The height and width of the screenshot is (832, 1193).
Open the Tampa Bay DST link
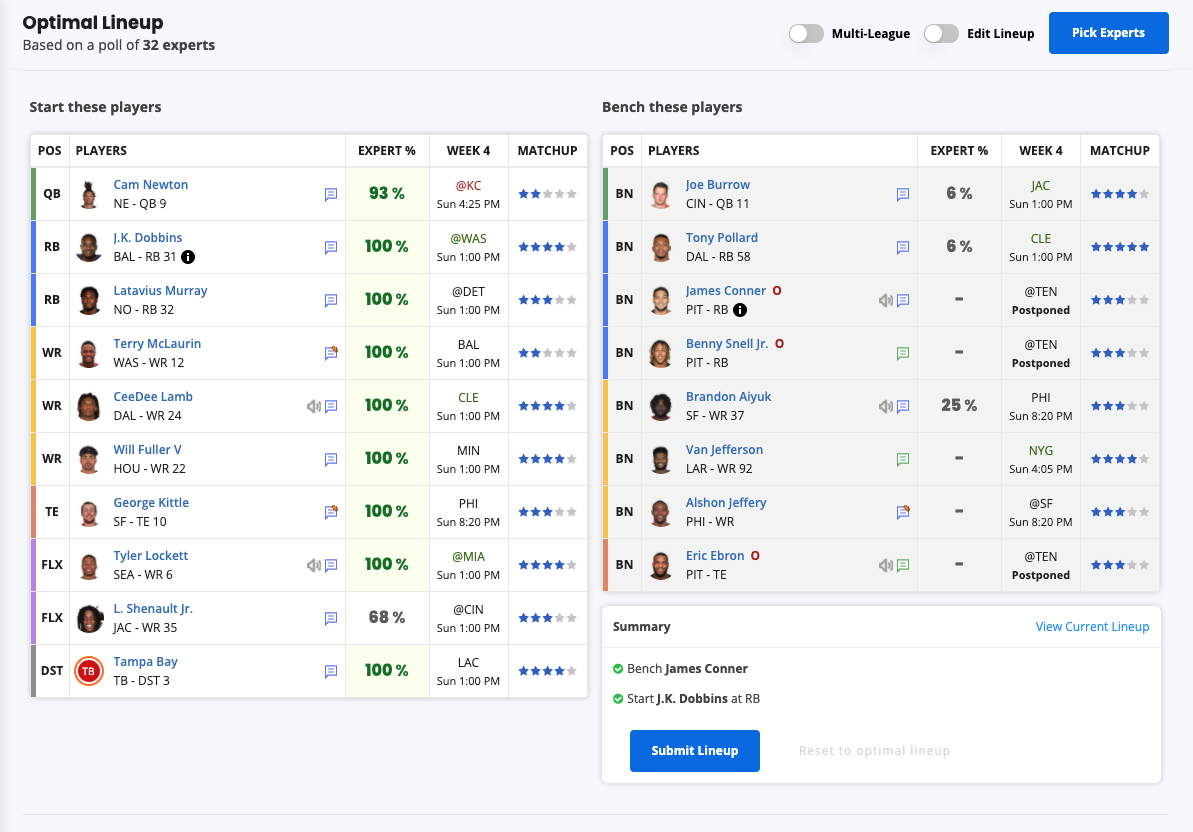tap(145, 662)
